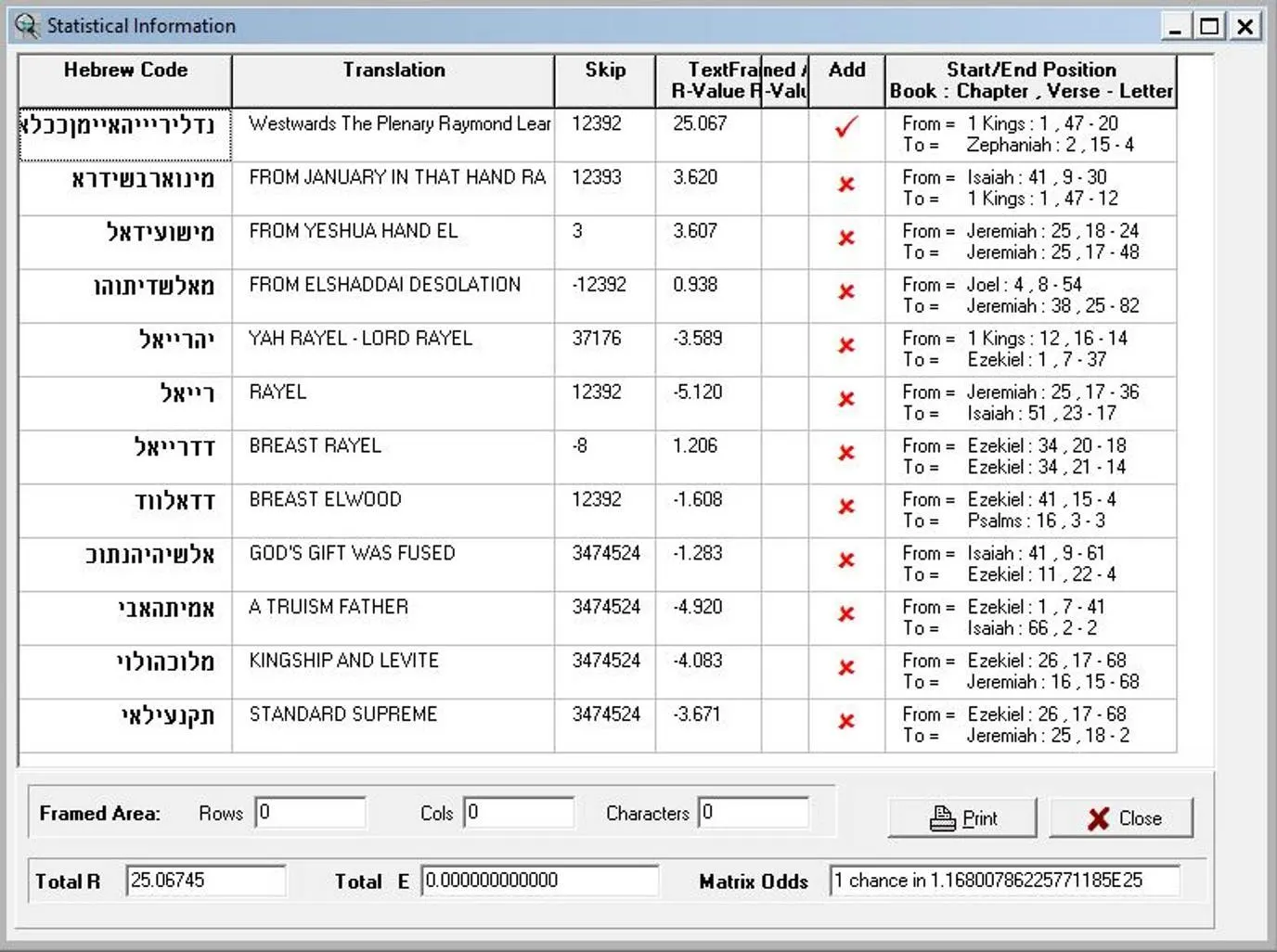Click the Rows input field

click(311, 813)
